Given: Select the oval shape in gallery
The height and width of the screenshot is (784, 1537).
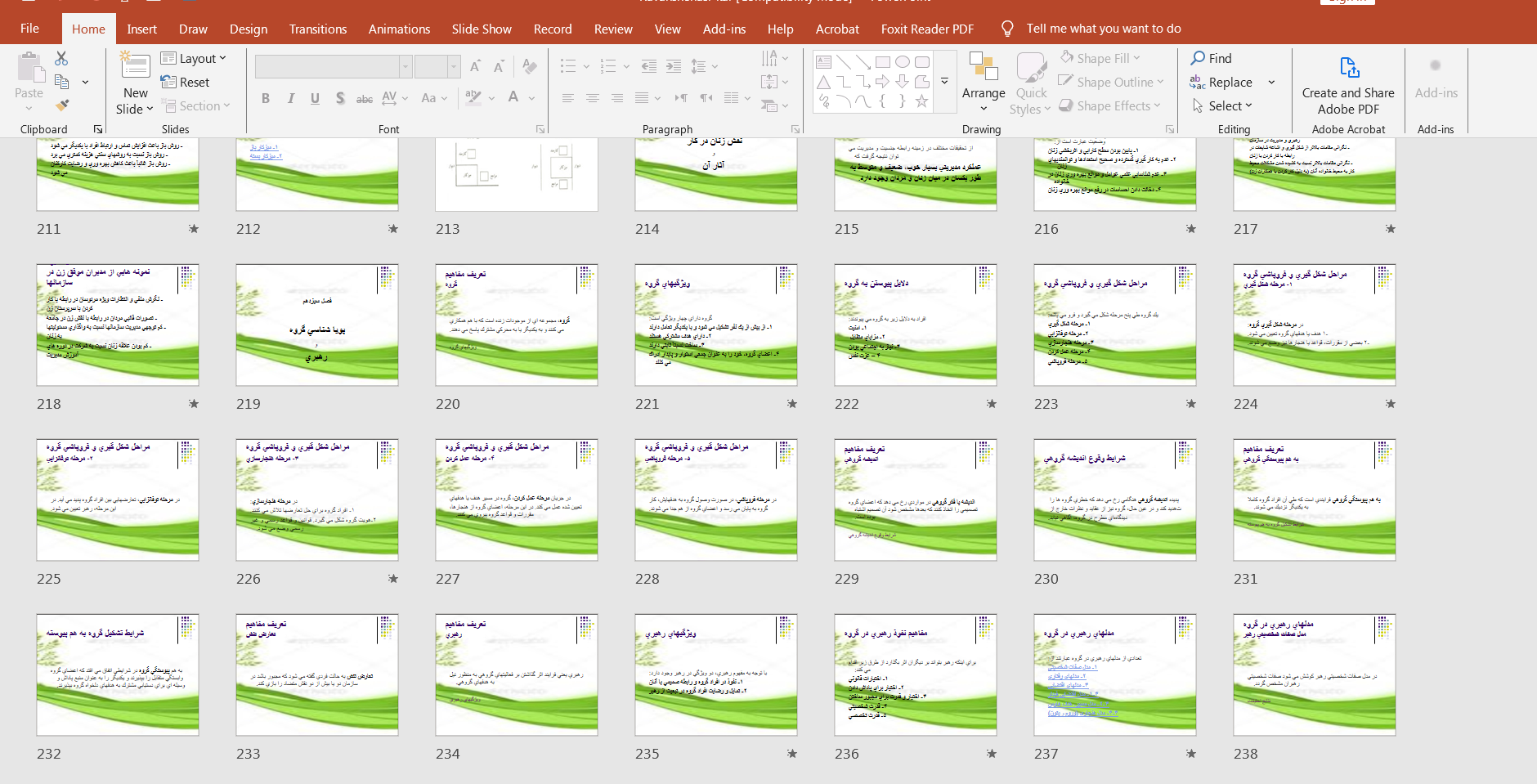Looking at the screenshot, I should tap(902, 62).
